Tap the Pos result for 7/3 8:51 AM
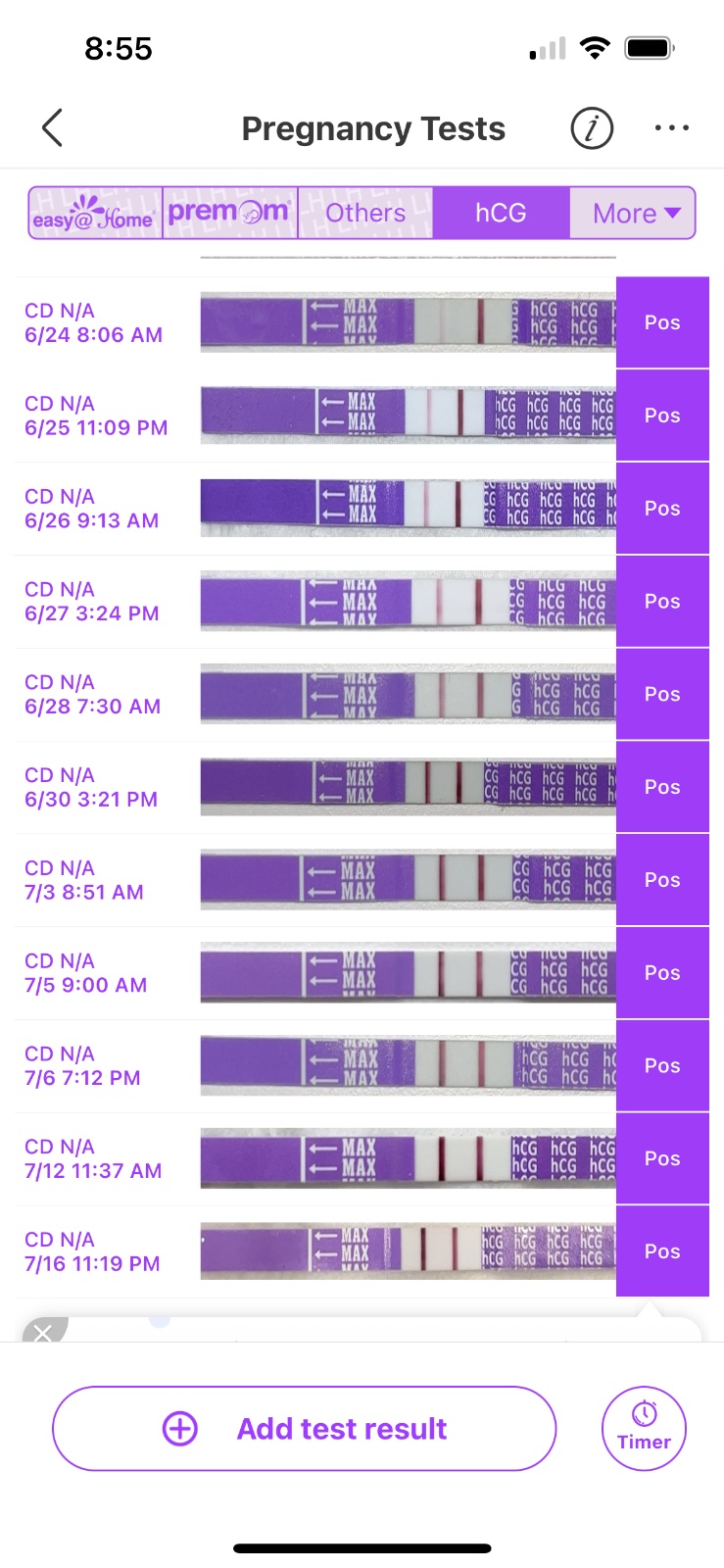This screenshot has width=724, height=1568. click(662, 880)
